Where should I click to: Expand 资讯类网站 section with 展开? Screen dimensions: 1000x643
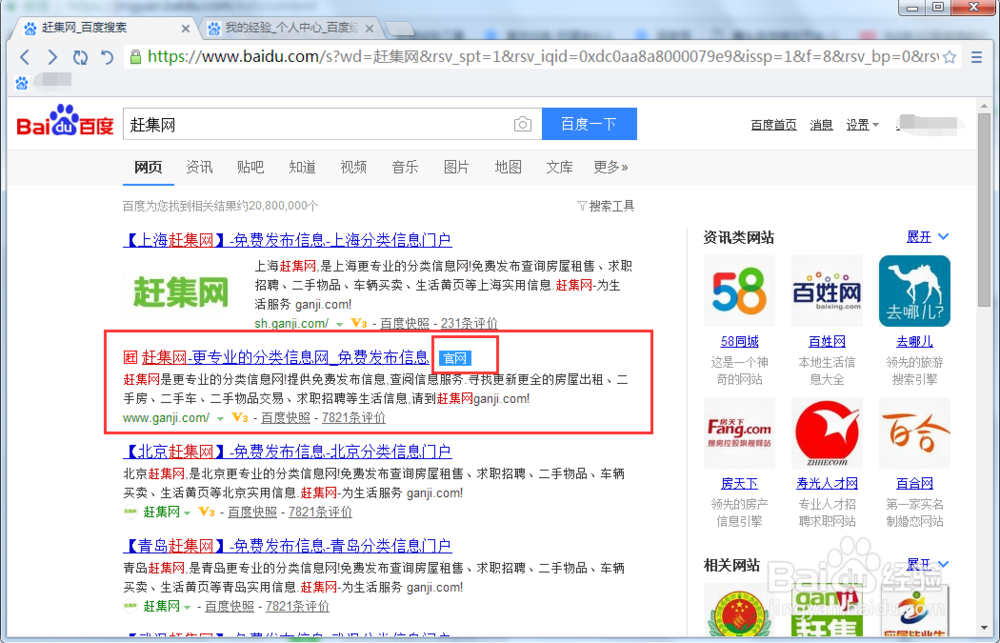tap(927, 237)
